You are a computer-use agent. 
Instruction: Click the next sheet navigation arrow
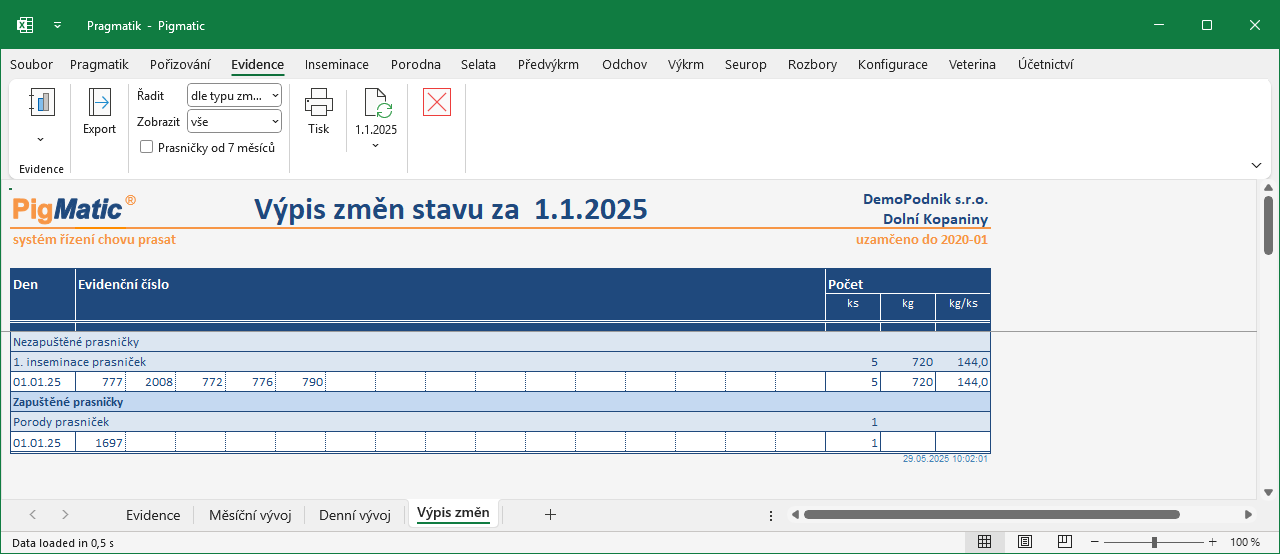click(65, 515)
